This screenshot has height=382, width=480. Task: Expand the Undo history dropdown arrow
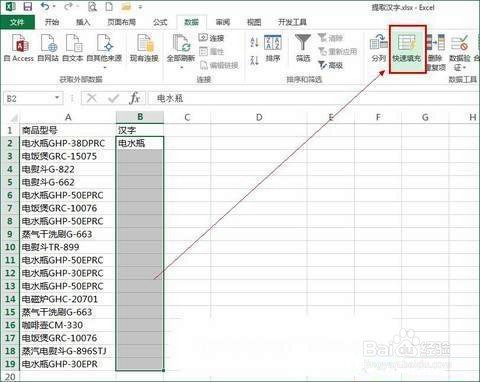pos(54,6)
